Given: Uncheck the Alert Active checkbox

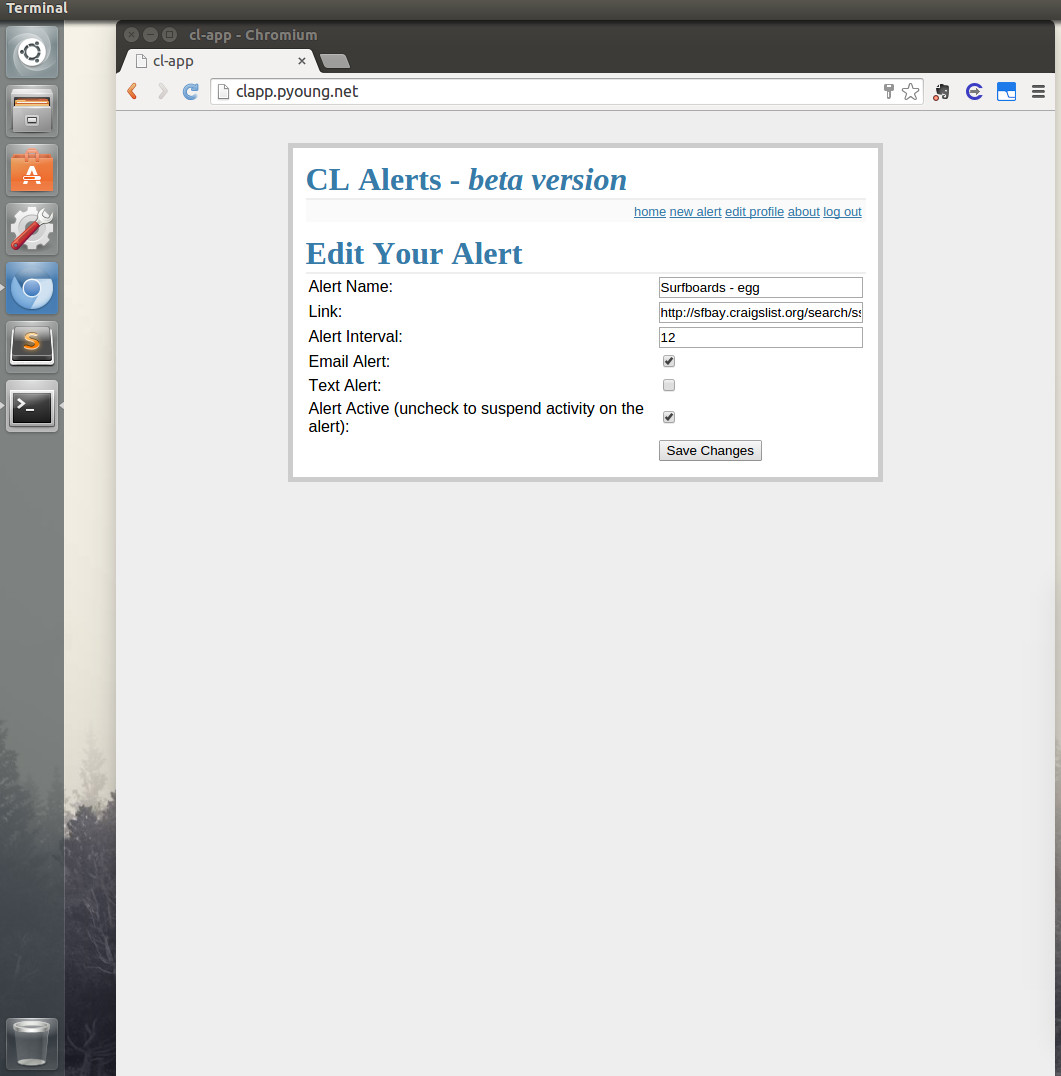Looking at the screenshot, I should coord(669,417).
